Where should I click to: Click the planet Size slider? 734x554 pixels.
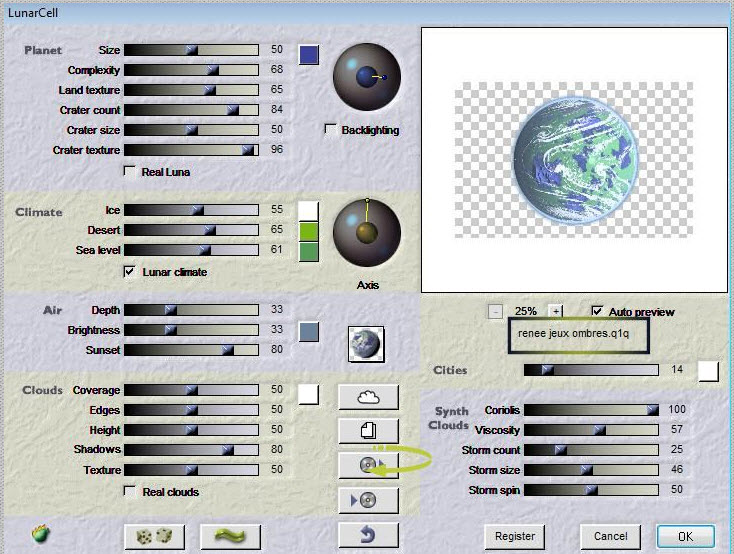[191, 50]
